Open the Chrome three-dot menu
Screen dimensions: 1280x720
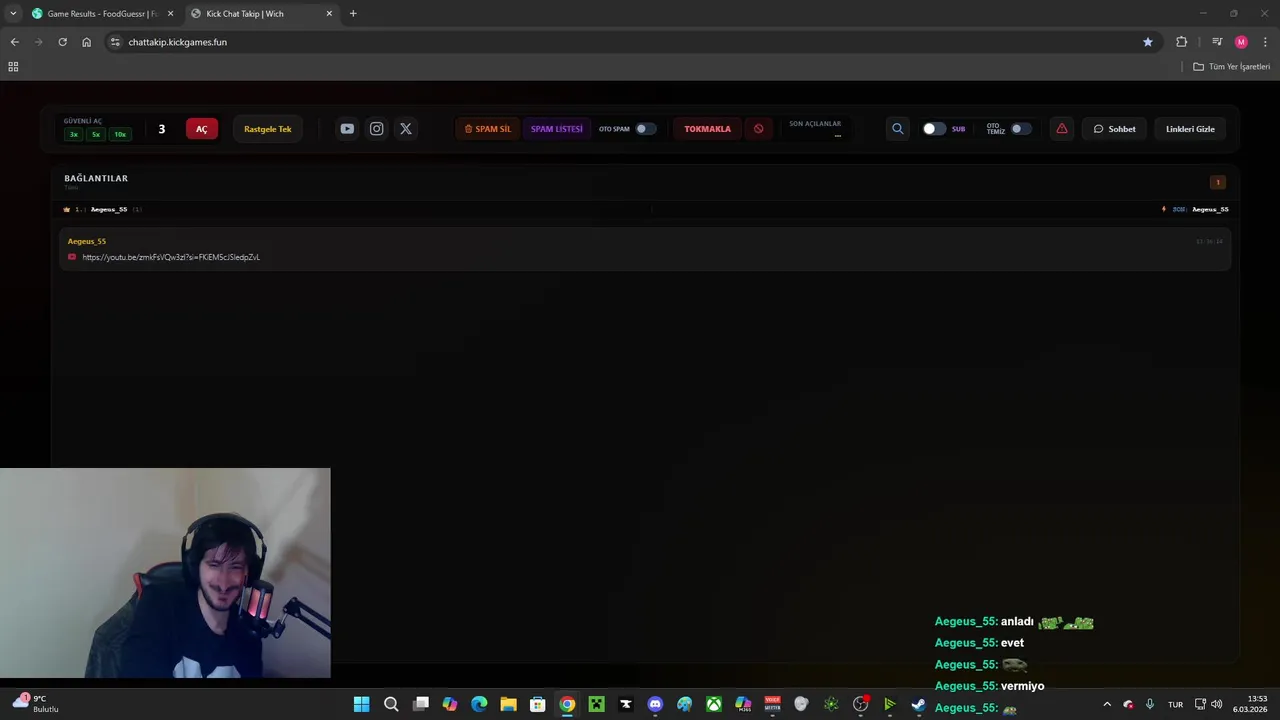click(1266, 42)
